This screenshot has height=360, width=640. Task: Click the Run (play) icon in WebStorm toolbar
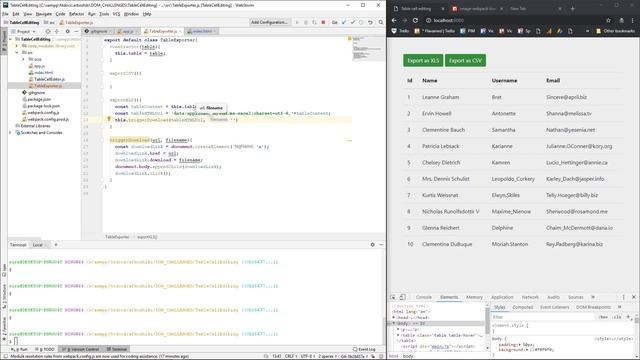point(297,22)
